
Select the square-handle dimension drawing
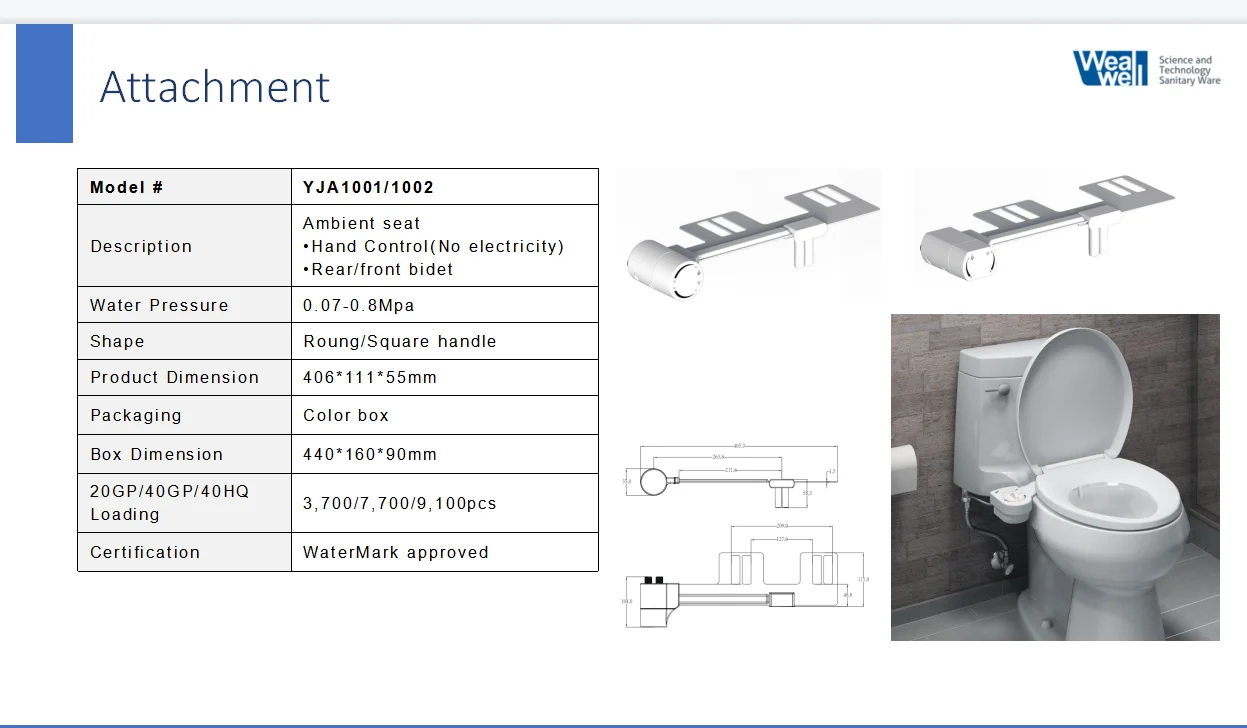coord(746,575)
